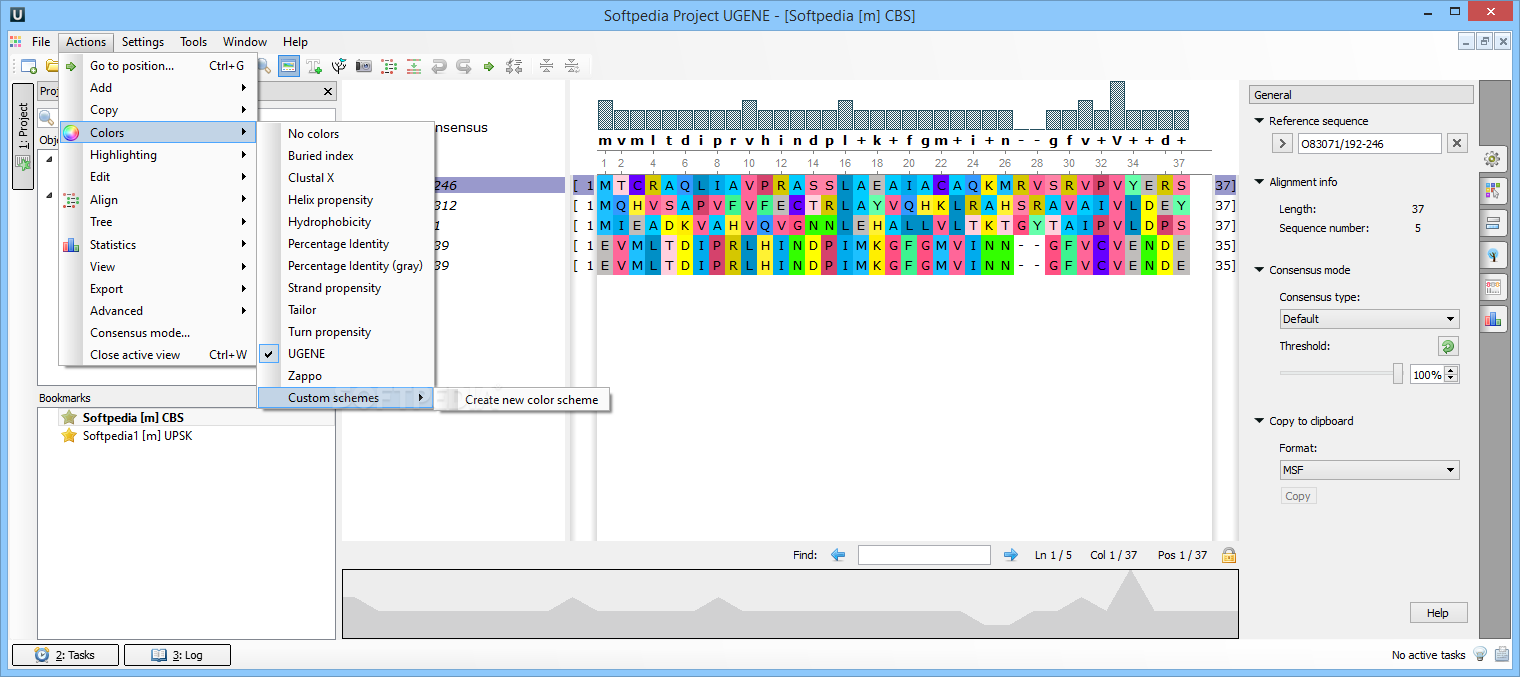Click the green go-to arrow toolbar icon
The width and height of the screenshot is (1520, 677).
(x=489, y=66)
